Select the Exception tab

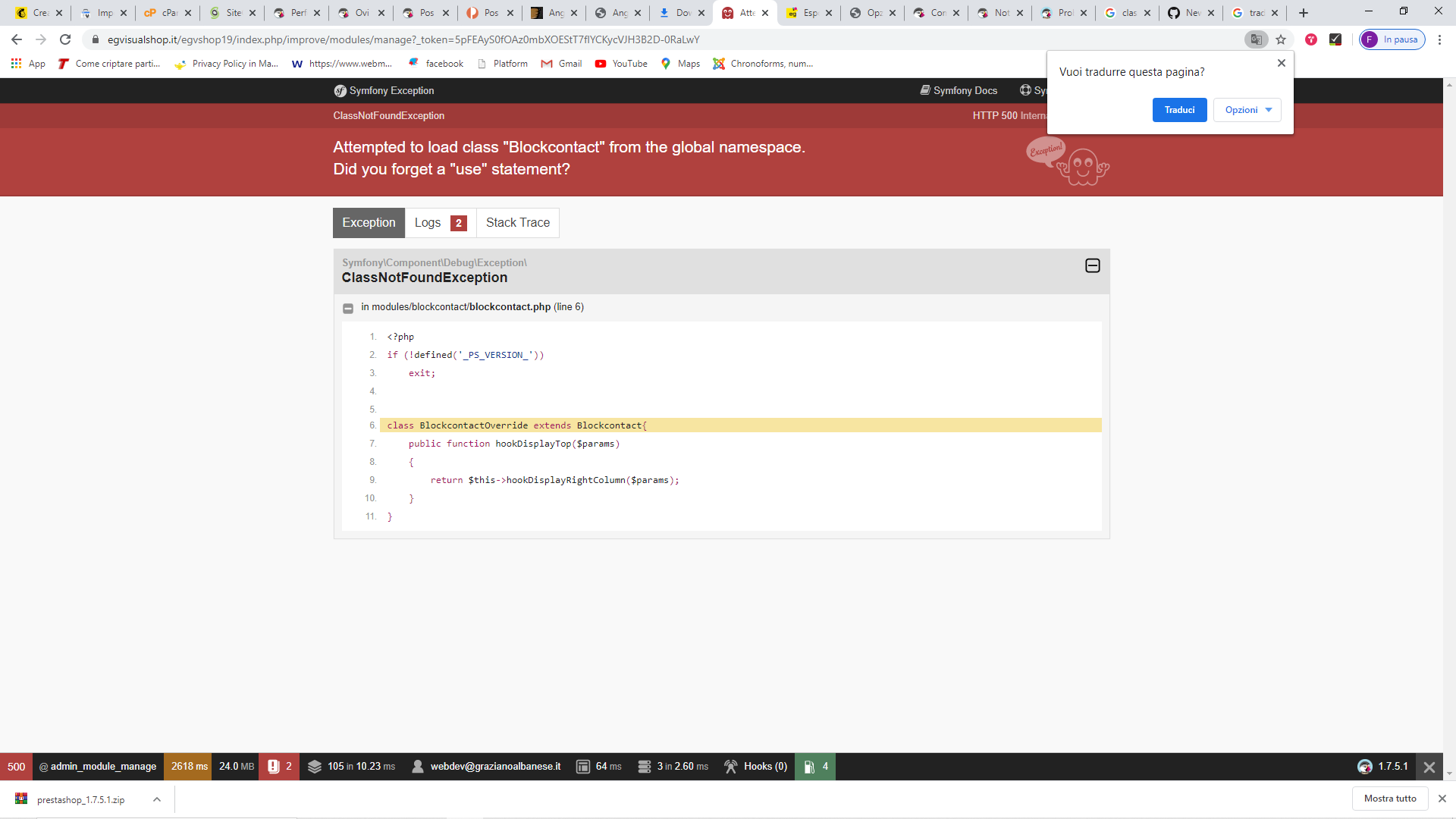[369, 223]
